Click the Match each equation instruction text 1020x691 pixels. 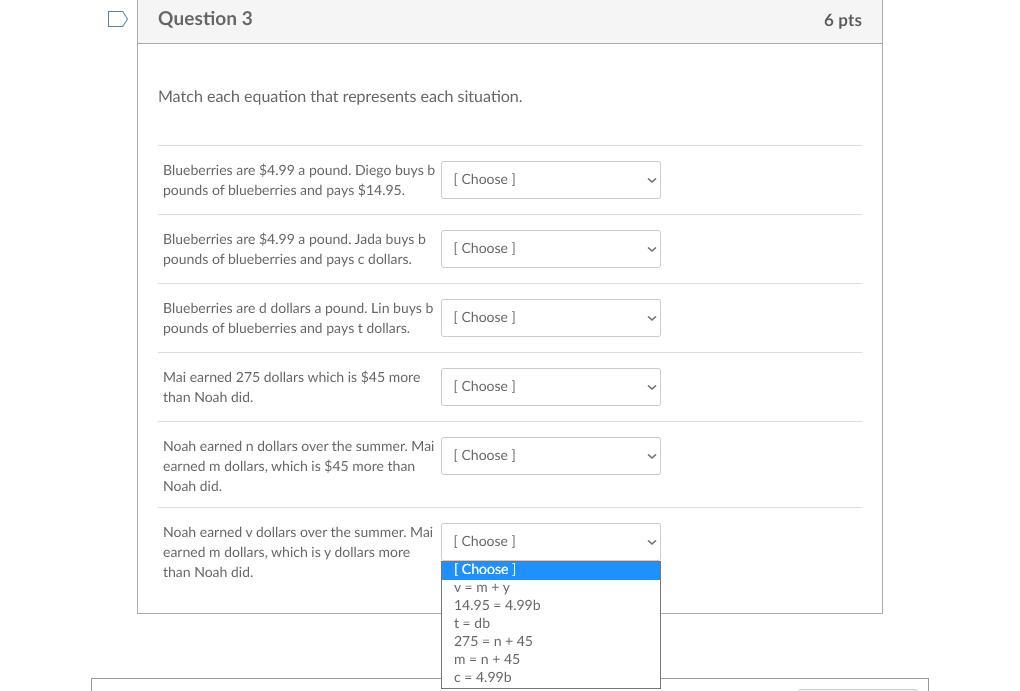(340, 97)
